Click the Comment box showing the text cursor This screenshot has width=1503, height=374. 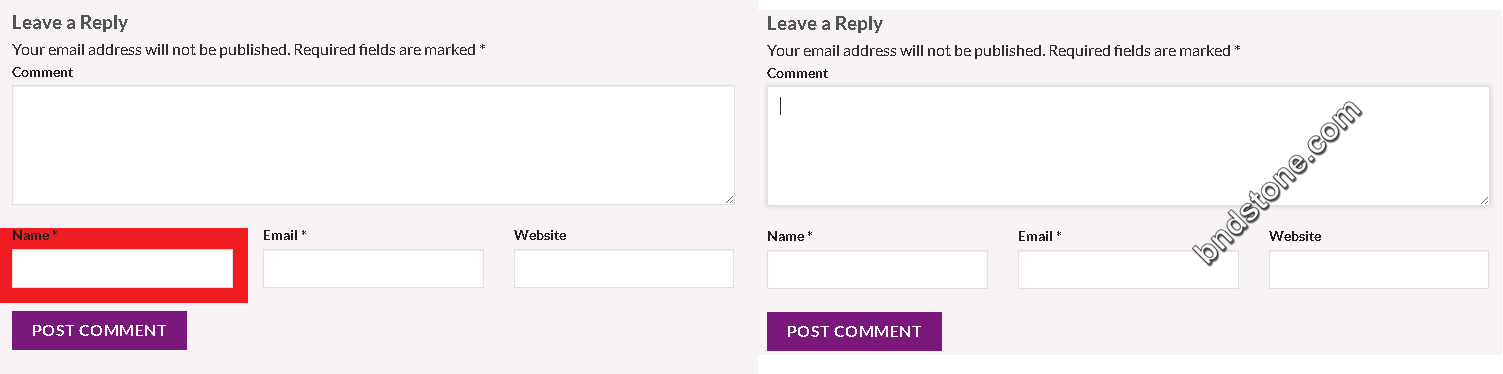point(1128,146)
